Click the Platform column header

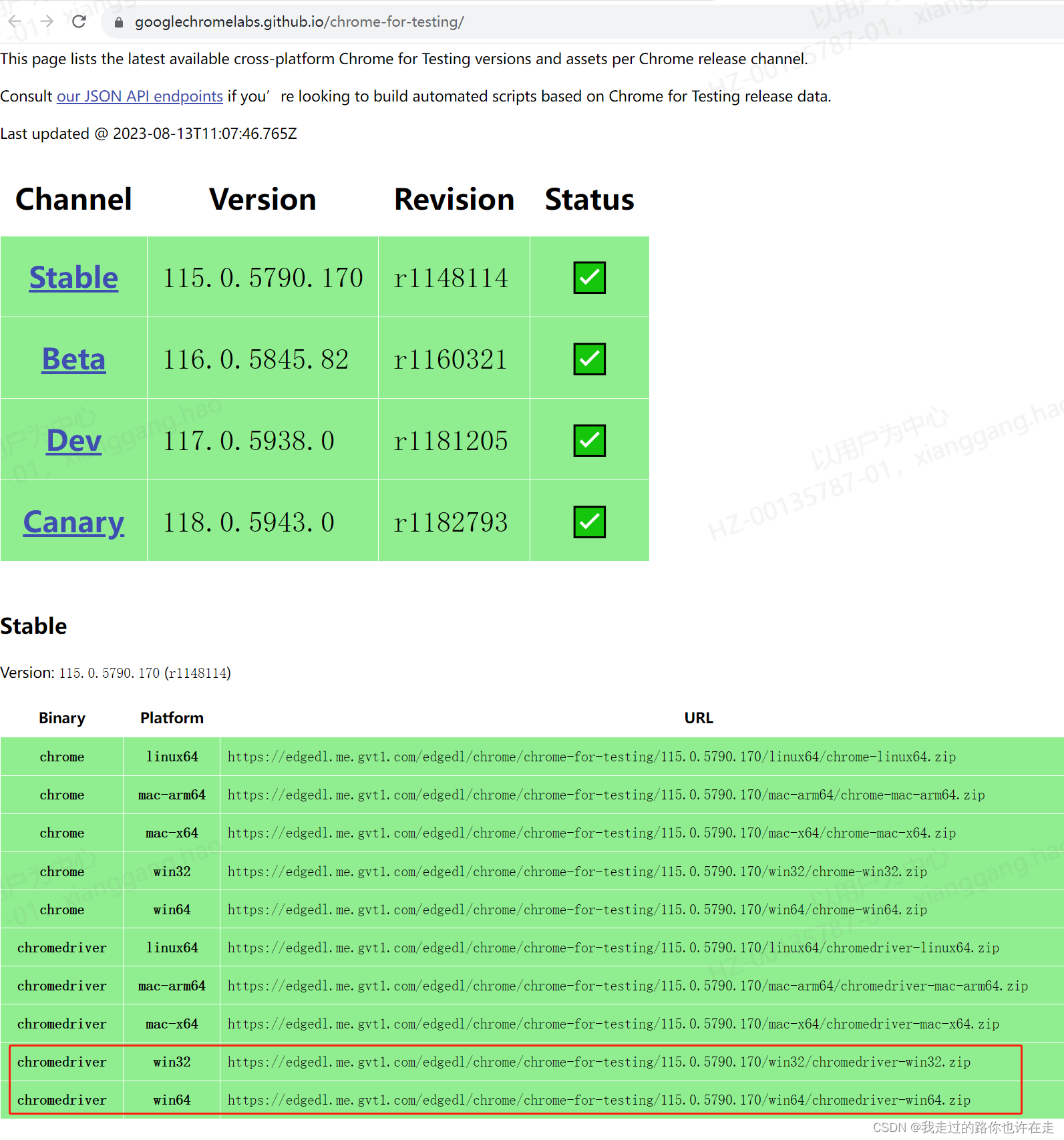click(172, 718)
